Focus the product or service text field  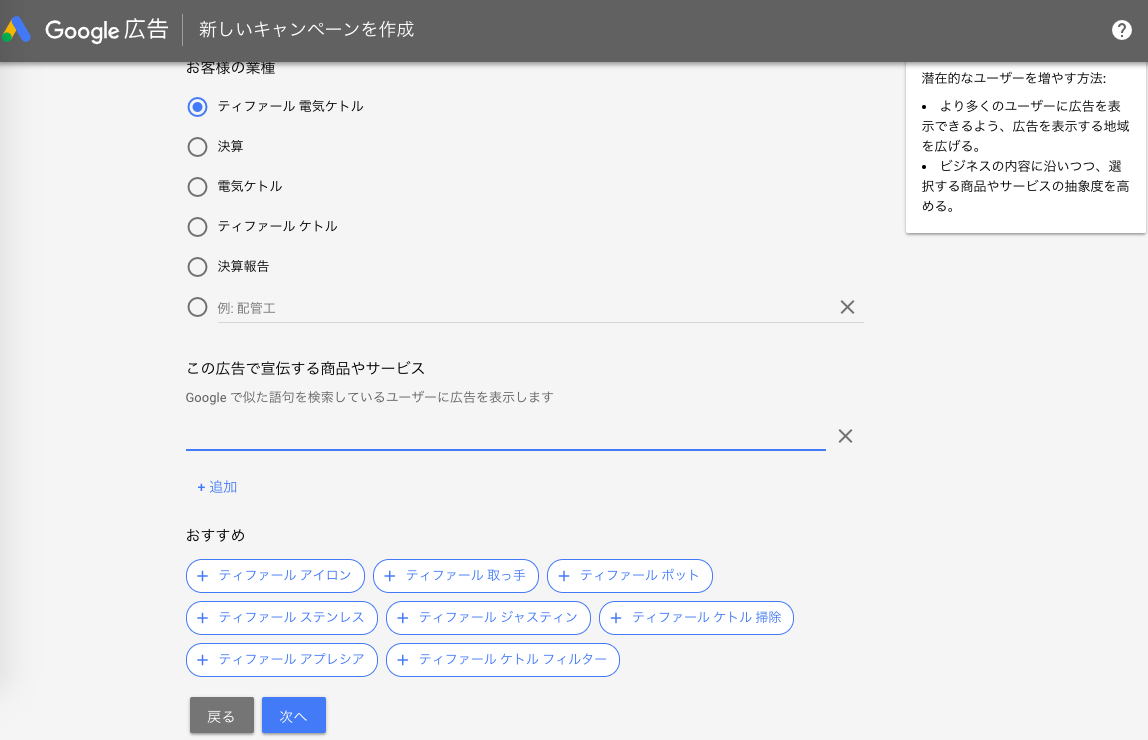(505, 436)
